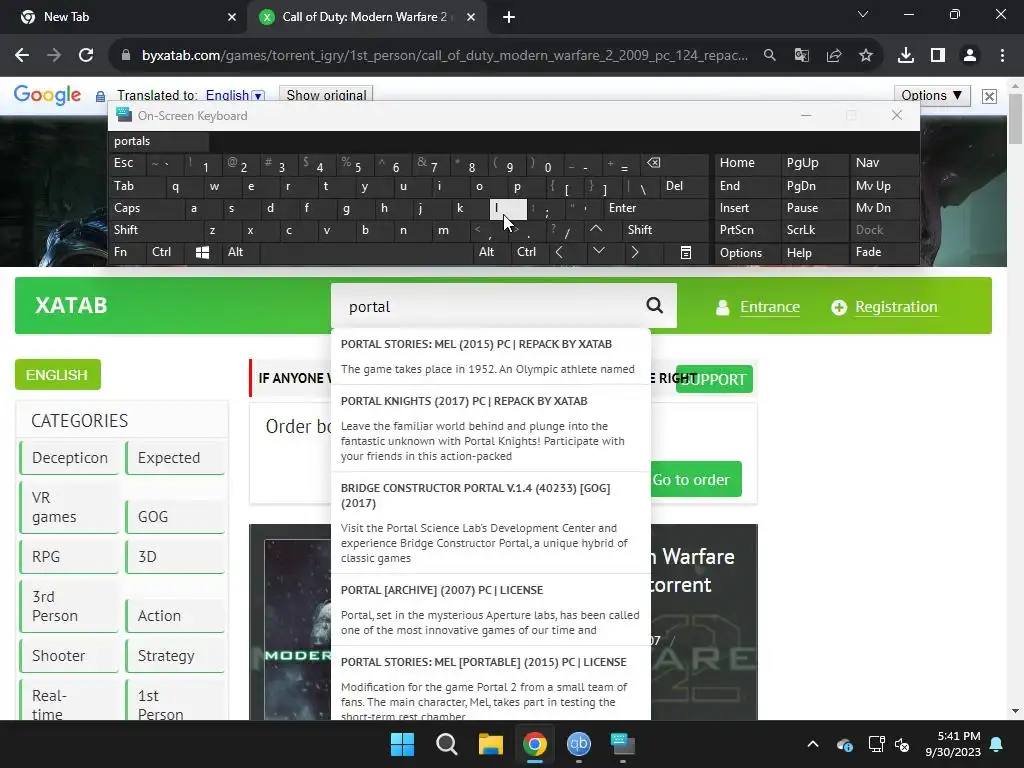This screenshot has height=768, width=1024.
Task: Toggle the right Shift key on On-Screen Keyboard
Action: pos(664,230)
